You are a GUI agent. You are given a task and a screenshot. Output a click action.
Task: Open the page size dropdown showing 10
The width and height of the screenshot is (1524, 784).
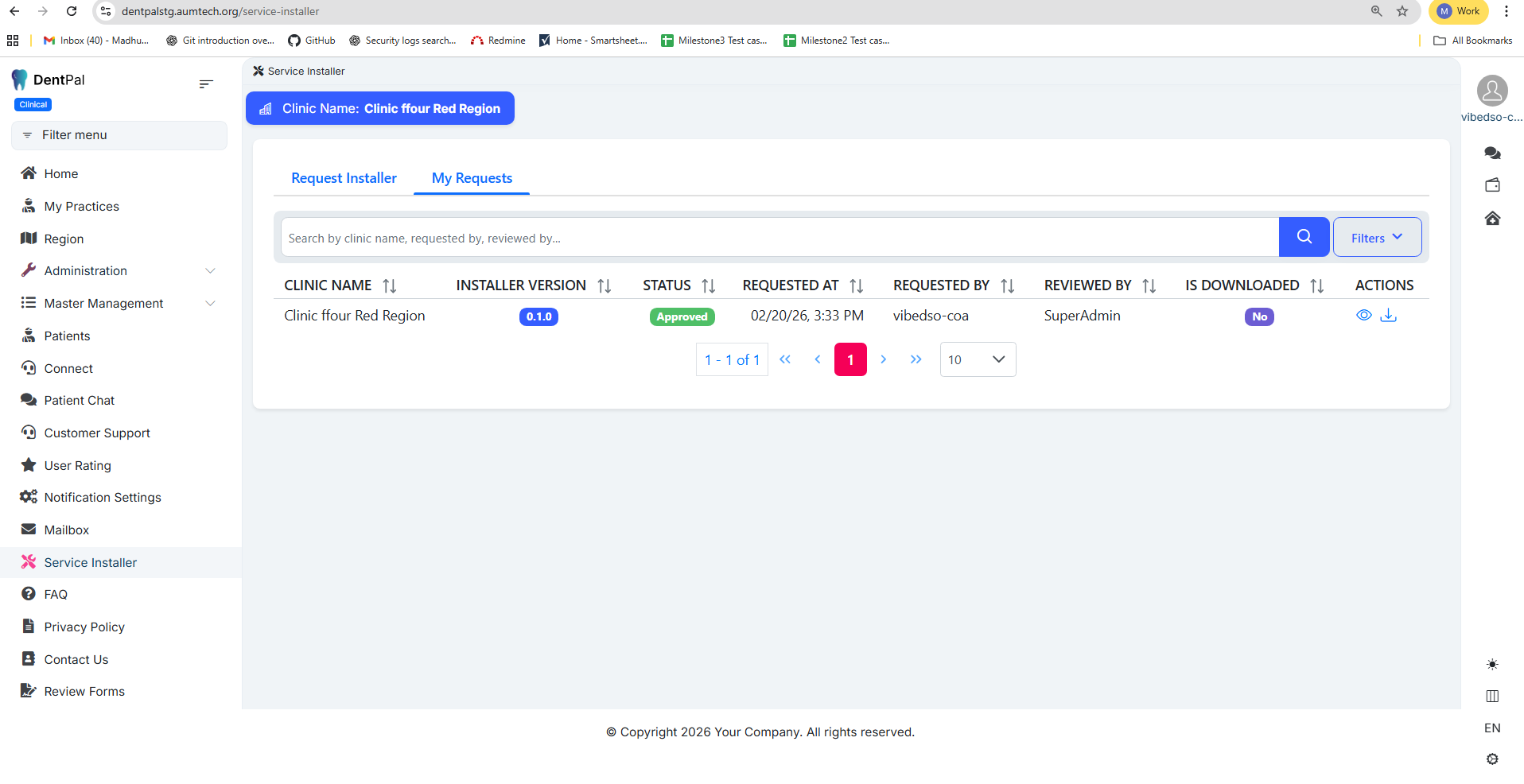point(978,359)
